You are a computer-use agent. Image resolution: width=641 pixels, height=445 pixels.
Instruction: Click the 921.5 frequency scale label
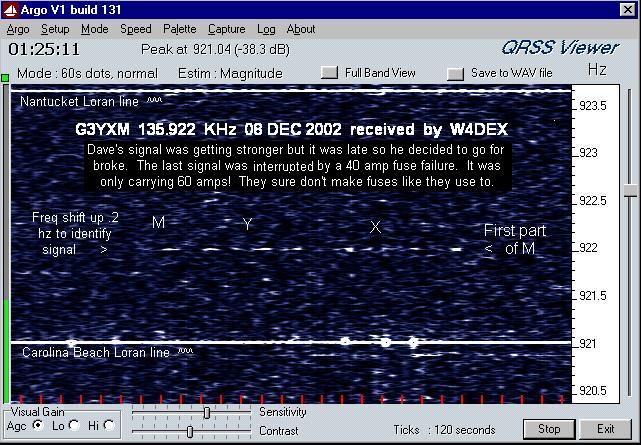(593, 296)
